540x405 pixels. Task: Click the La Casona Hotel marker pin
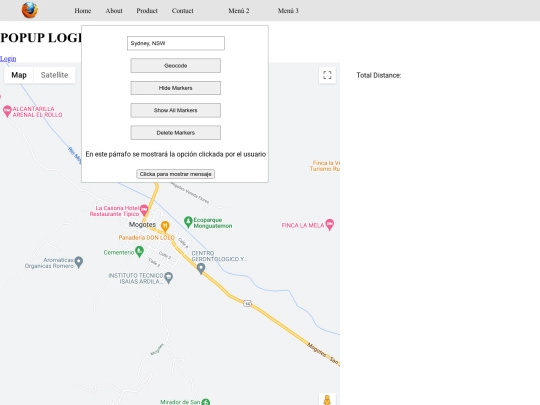pos(144,209)
